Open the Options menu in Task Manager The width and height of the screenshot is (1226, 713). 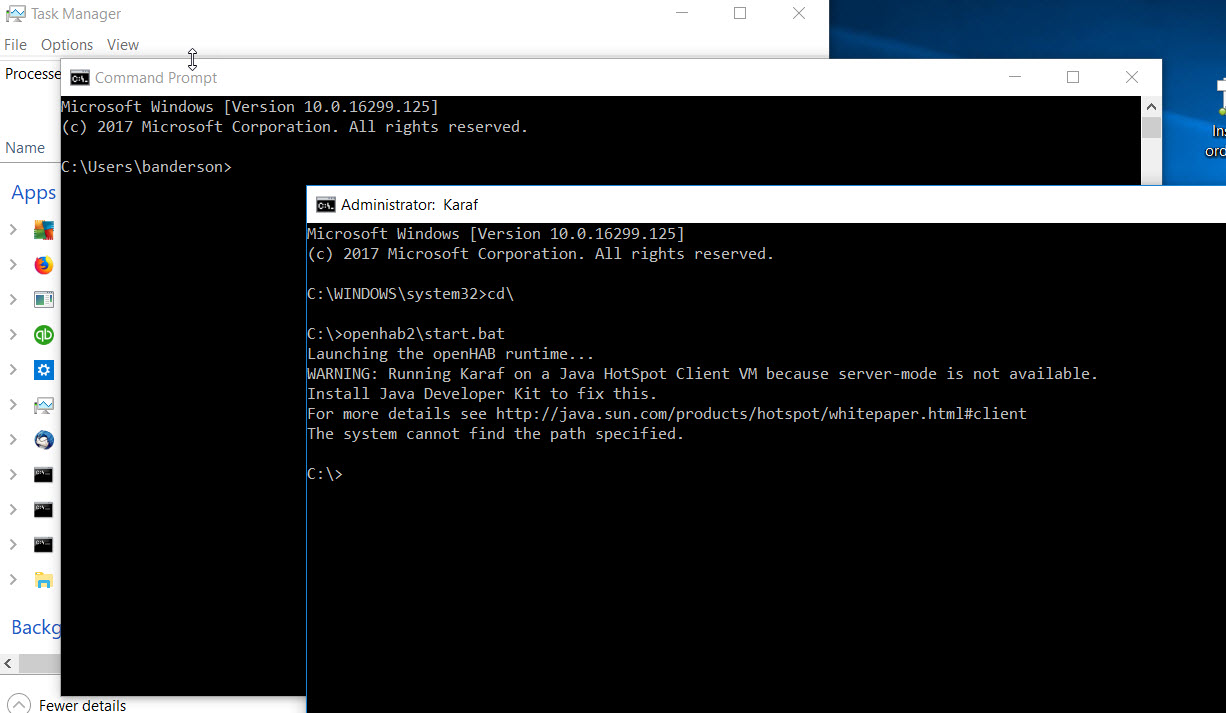[67, 45]
